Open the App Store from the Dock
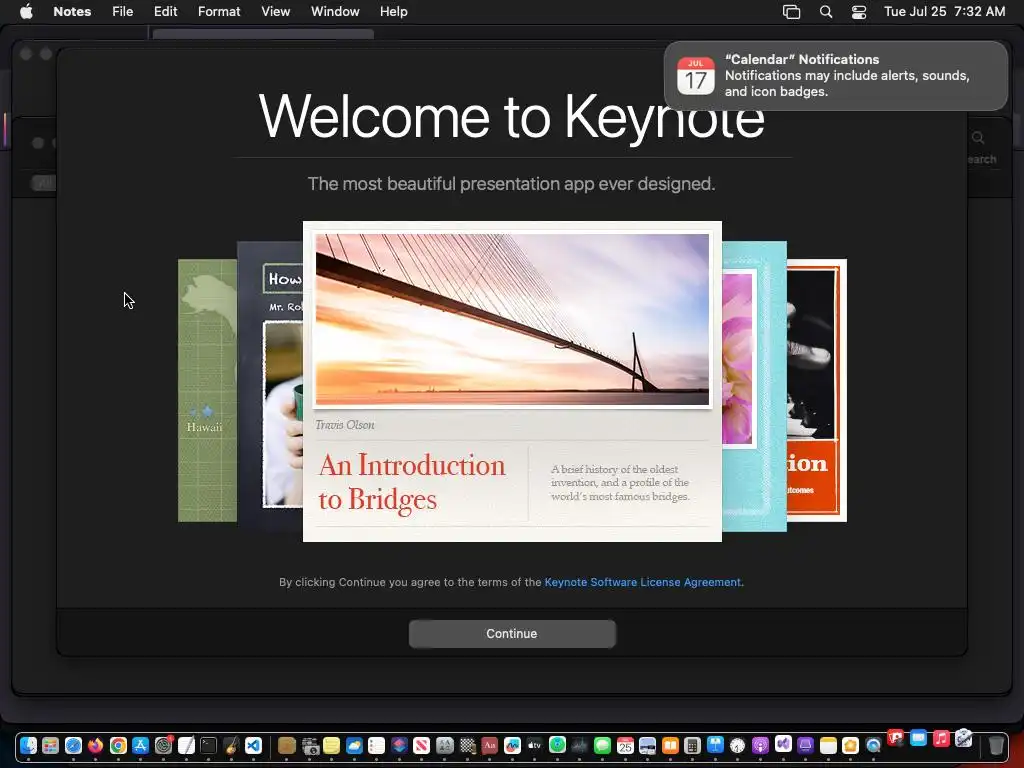Image resolution: width=1024 pixels, height=768 pixels. (140, 745)
